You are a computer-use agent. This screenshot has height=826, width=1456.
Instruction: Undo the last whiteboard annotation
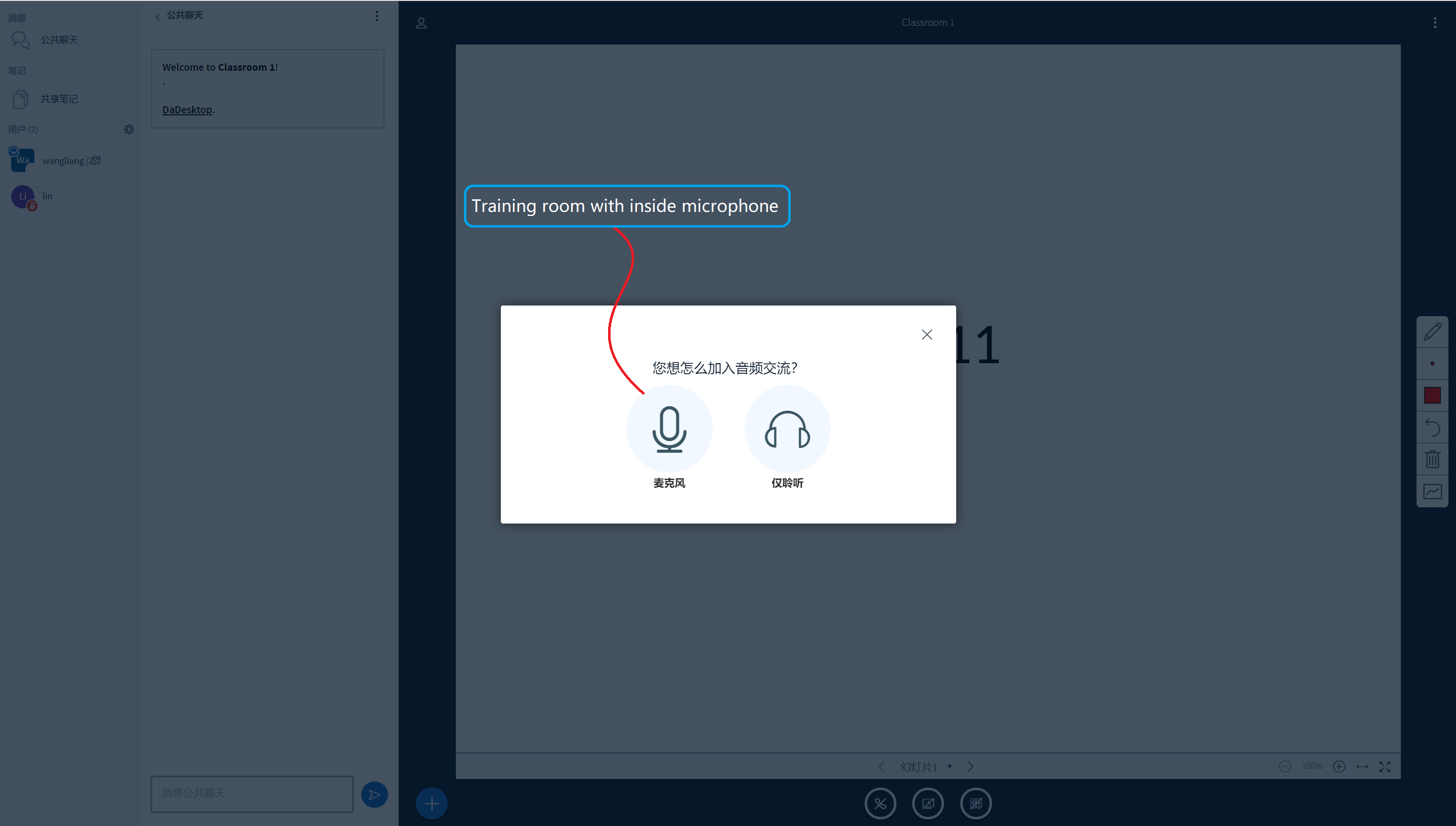pyautogui.click(x=1432, y=427)
